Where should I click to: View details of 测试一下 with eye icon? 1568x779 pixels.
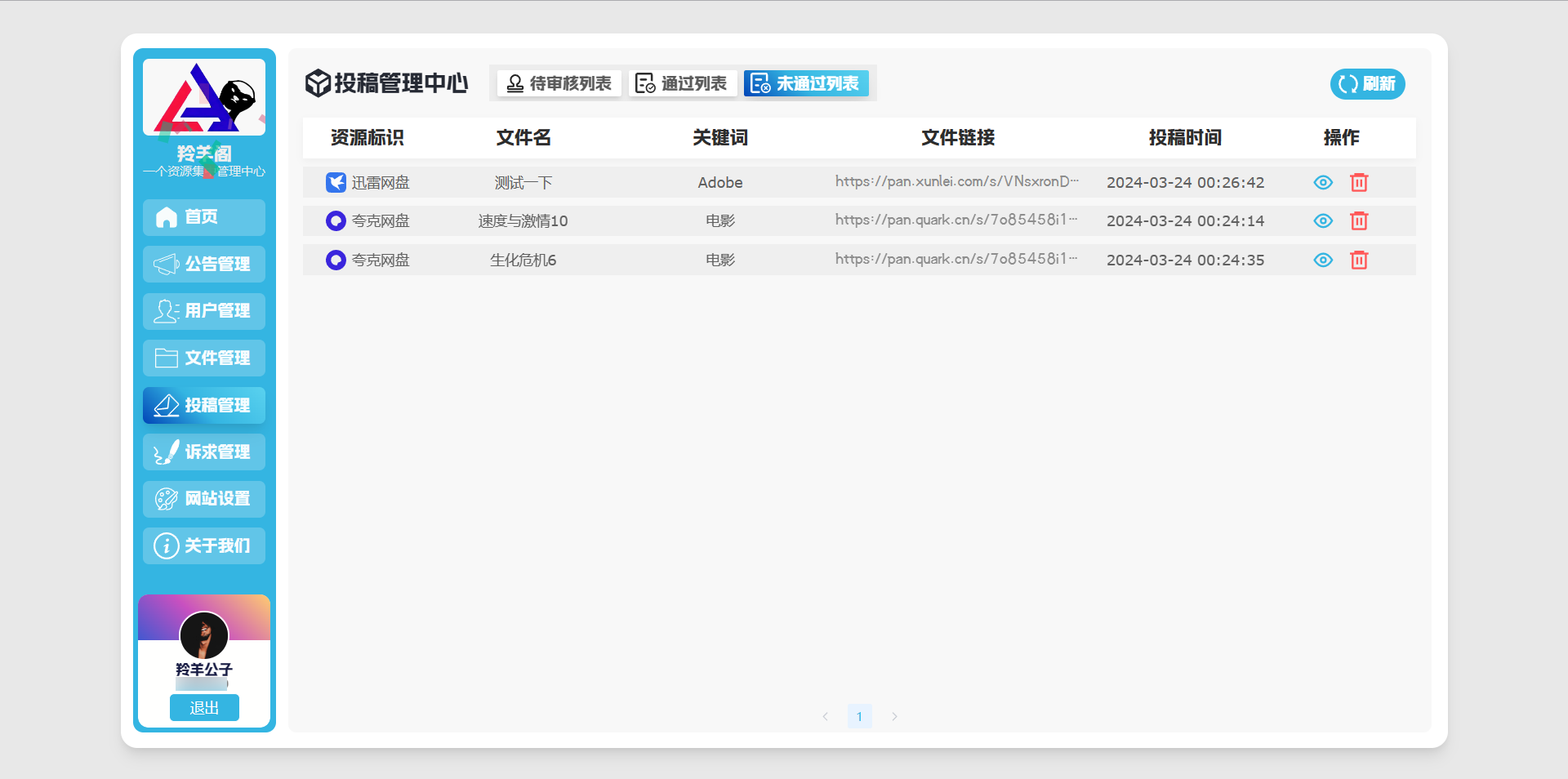coord(1323,182)
